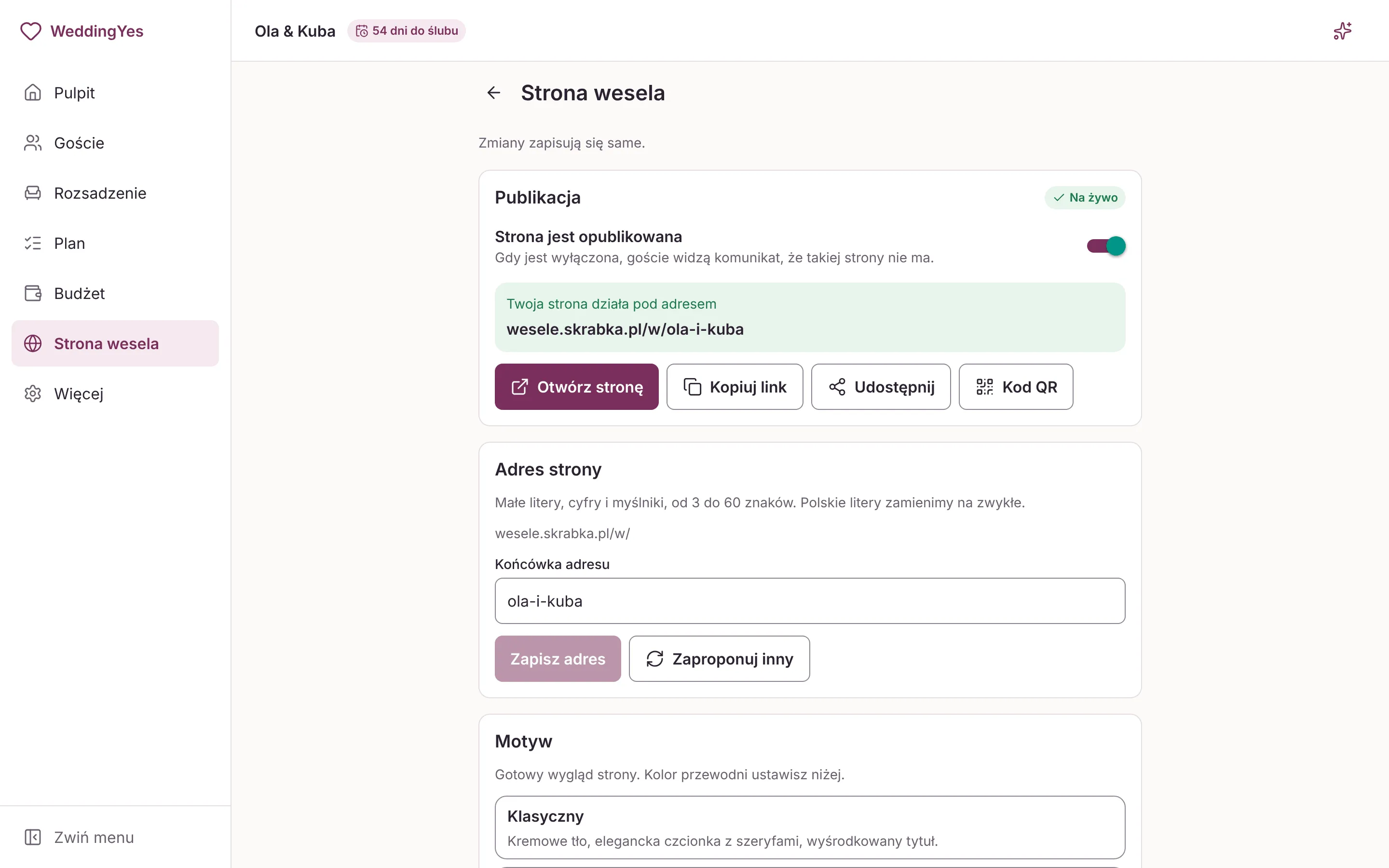Click the Zwiń menu panel icon
This screenshot has width=1389, height=868.
click(x=33, y=837)
